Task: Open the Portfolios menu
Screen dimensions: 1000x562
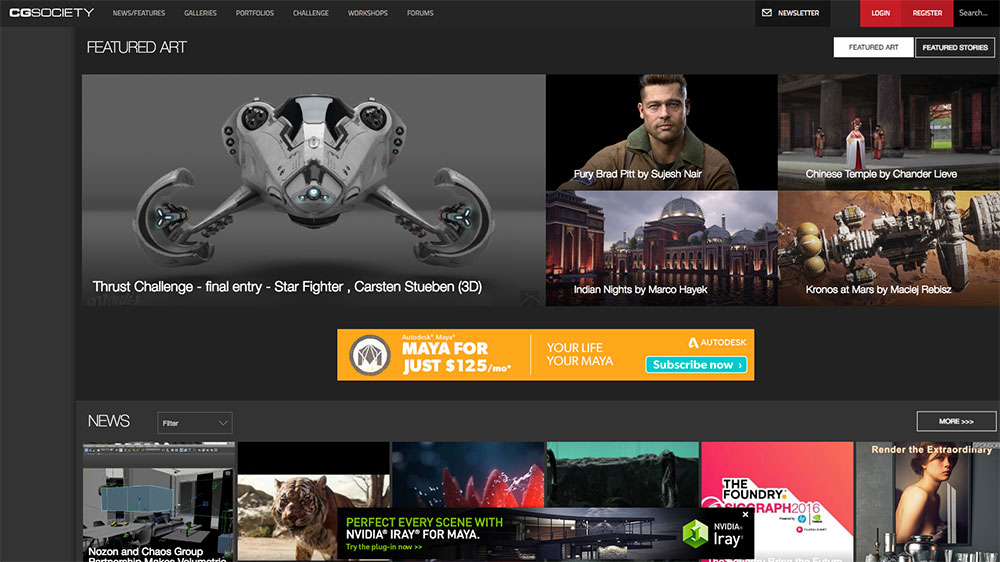Action: 254,13
